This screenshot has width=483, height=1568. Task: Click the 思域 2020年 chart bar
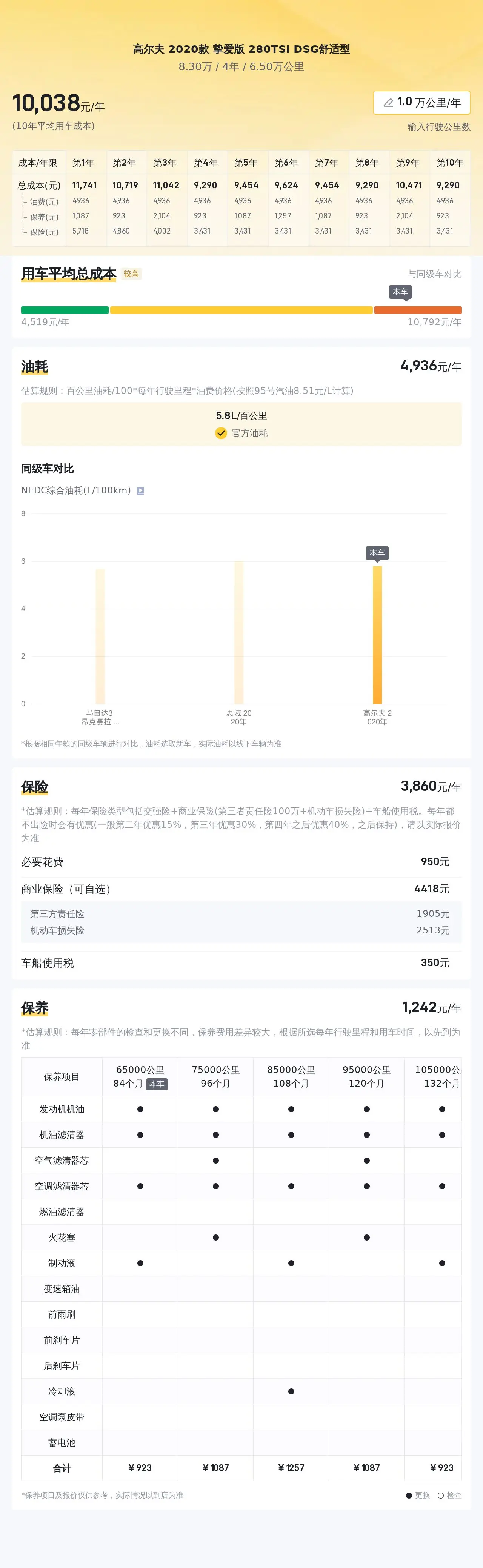(x=239, y=632)
